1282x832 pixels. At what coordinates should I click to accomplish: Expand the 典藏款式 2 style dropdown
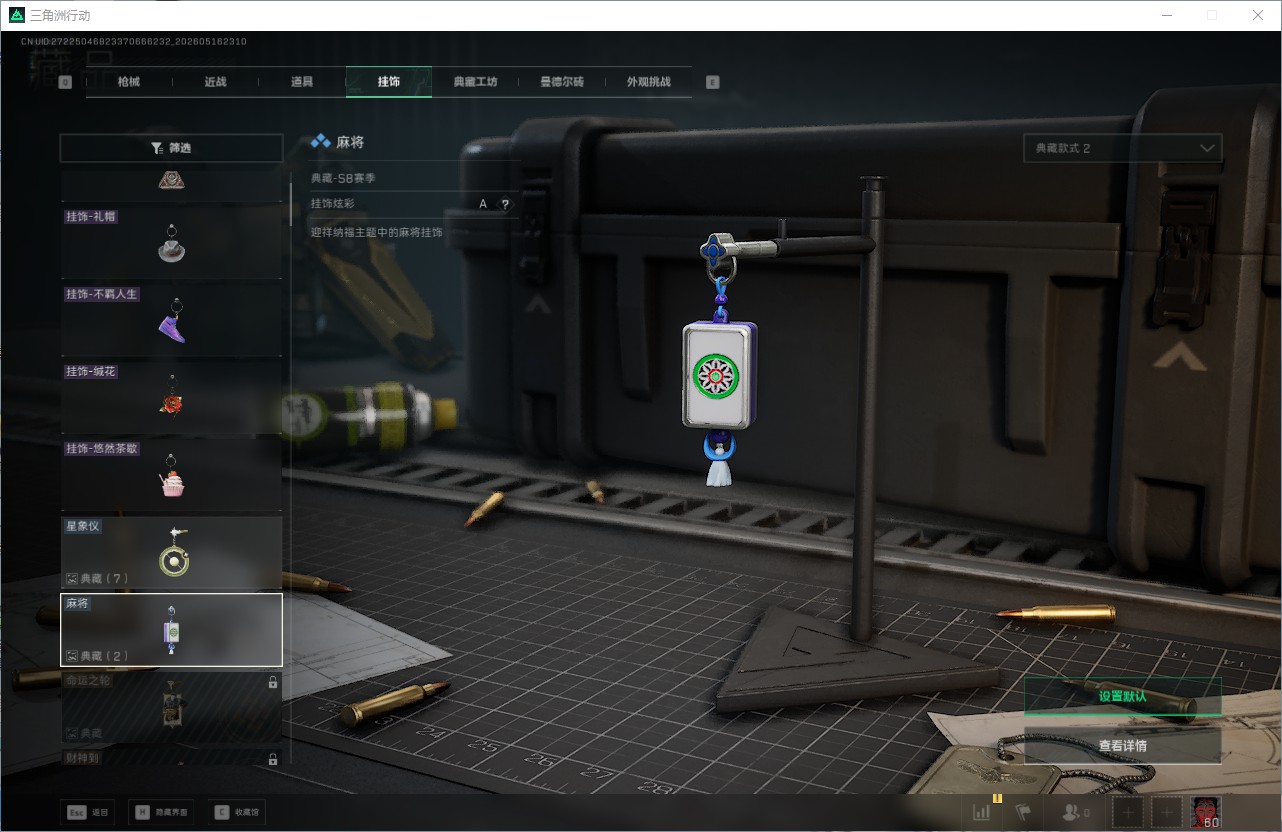[x=1122, y=148]
